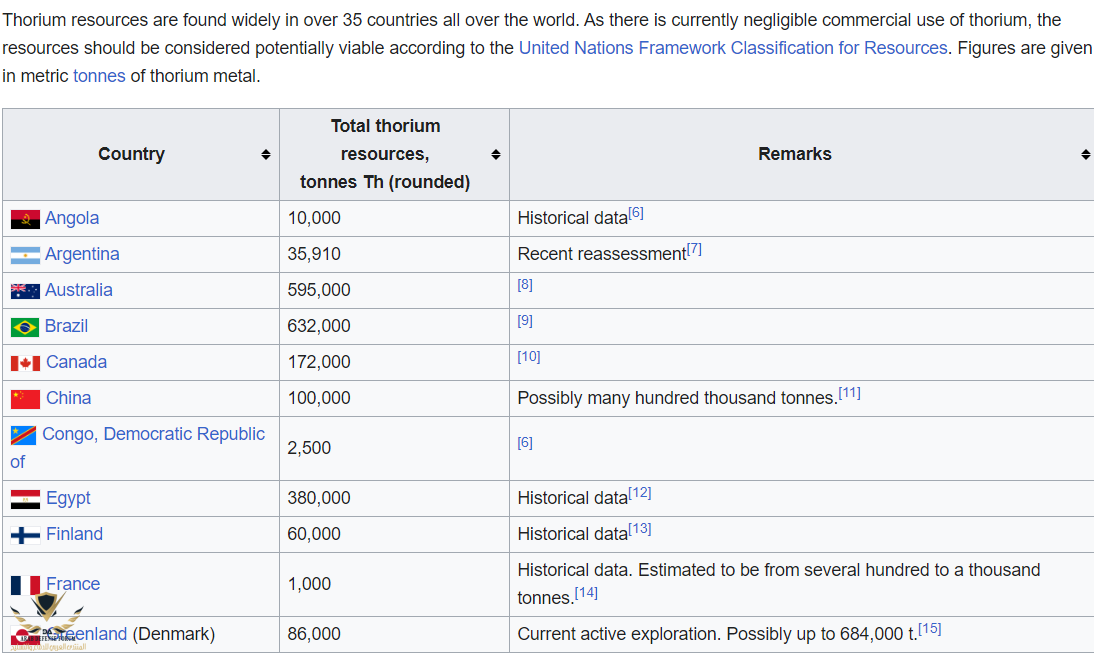Click the Canada flag icon
1094x653 pixels.
tap(25, 363)
